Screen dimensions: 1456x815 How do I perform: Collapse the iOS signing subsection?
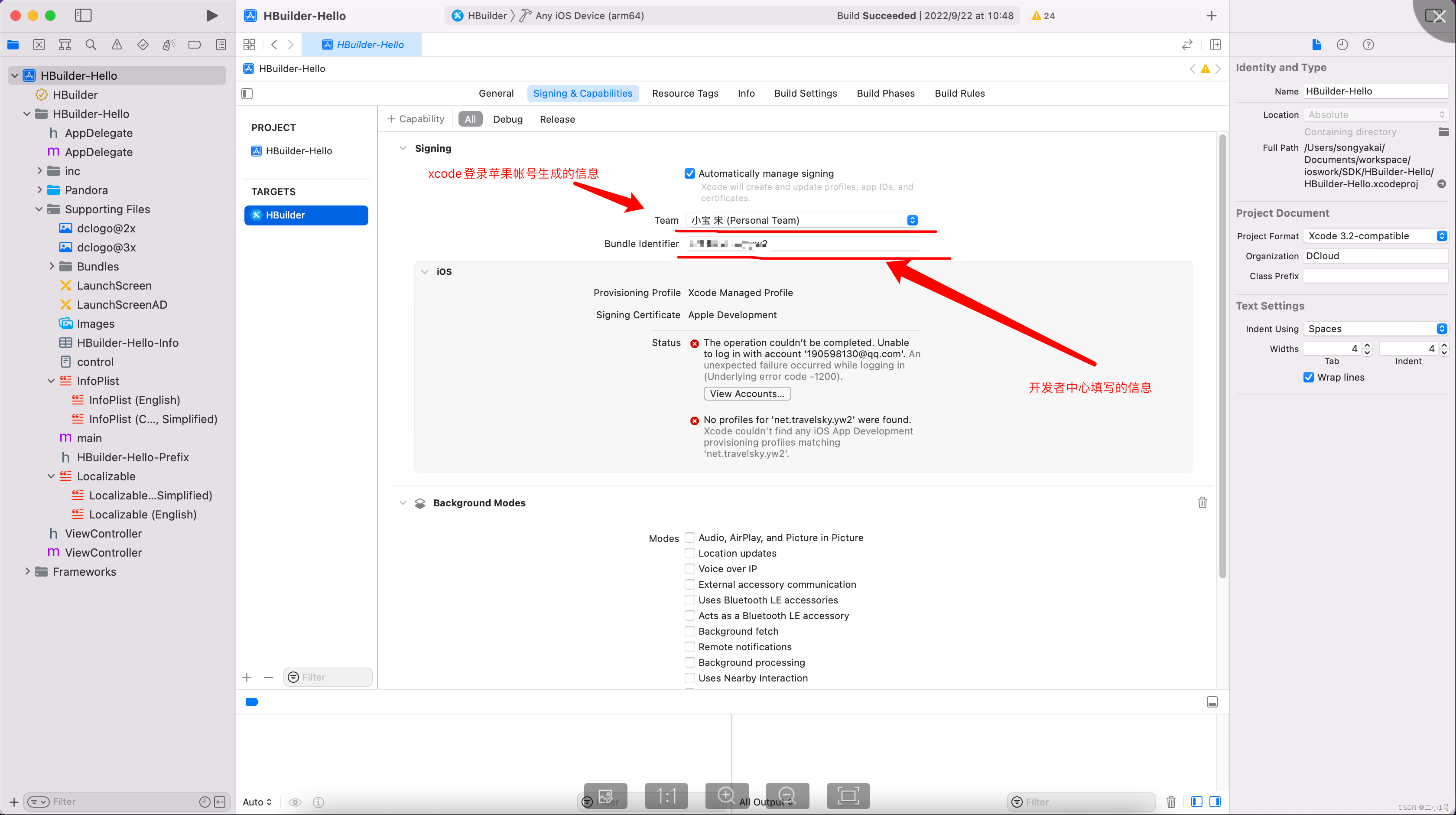[425, 271]
